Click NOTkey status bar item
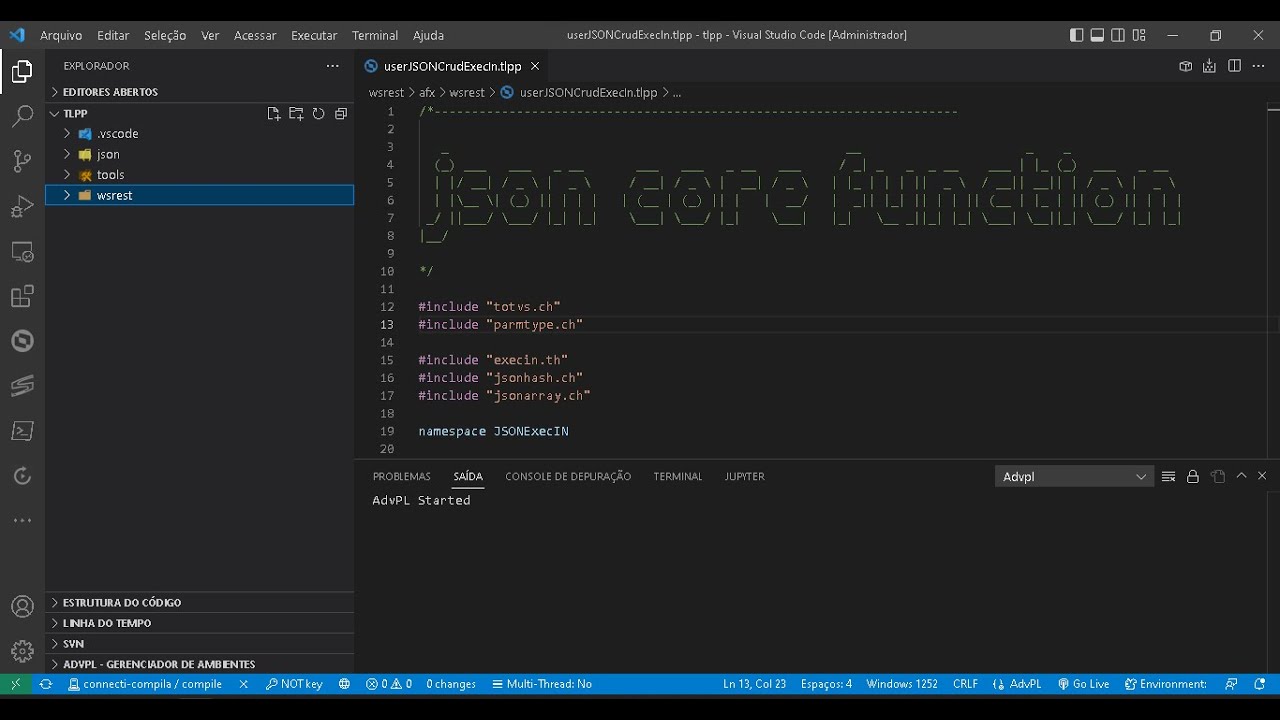The image size is (1280, 720). 294,685
